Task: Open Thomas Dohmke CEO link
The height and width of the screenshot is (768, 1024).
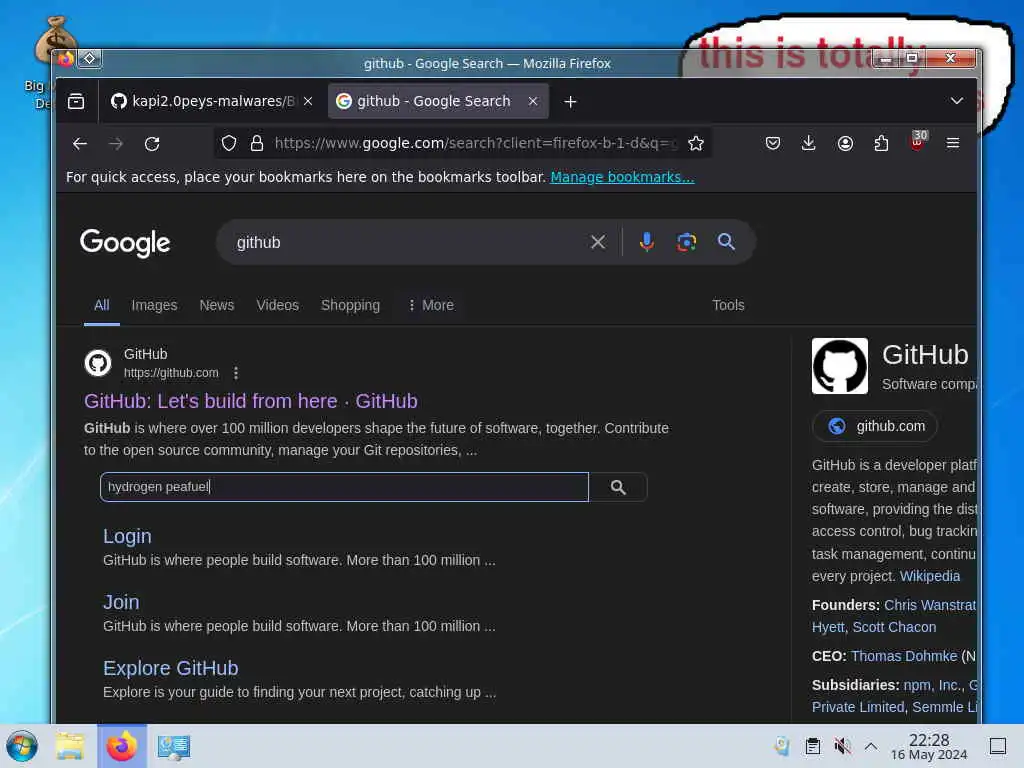Action: [x=904, y=656]
